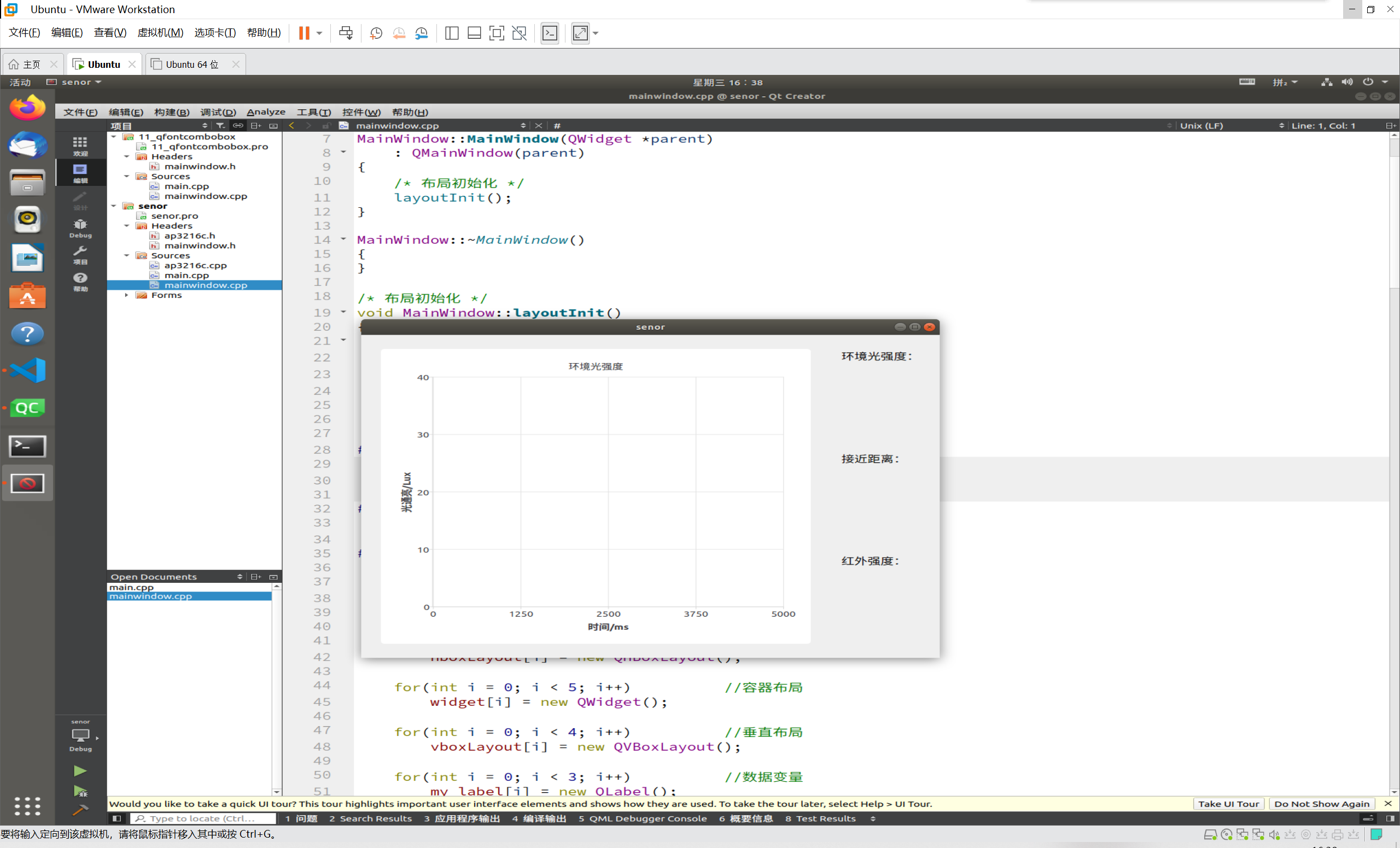
Task: Click Do Not Show Again button
Action: point(1321,804)
